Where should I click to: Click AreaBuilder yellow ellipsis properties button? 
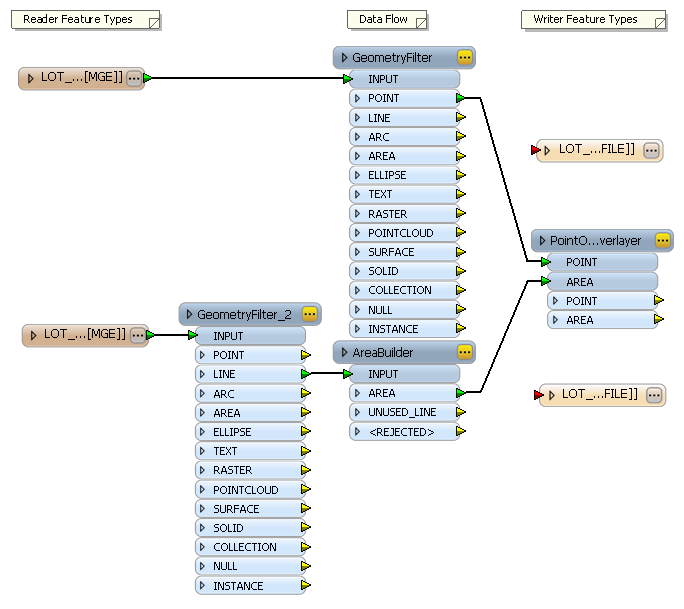(464, 352)
